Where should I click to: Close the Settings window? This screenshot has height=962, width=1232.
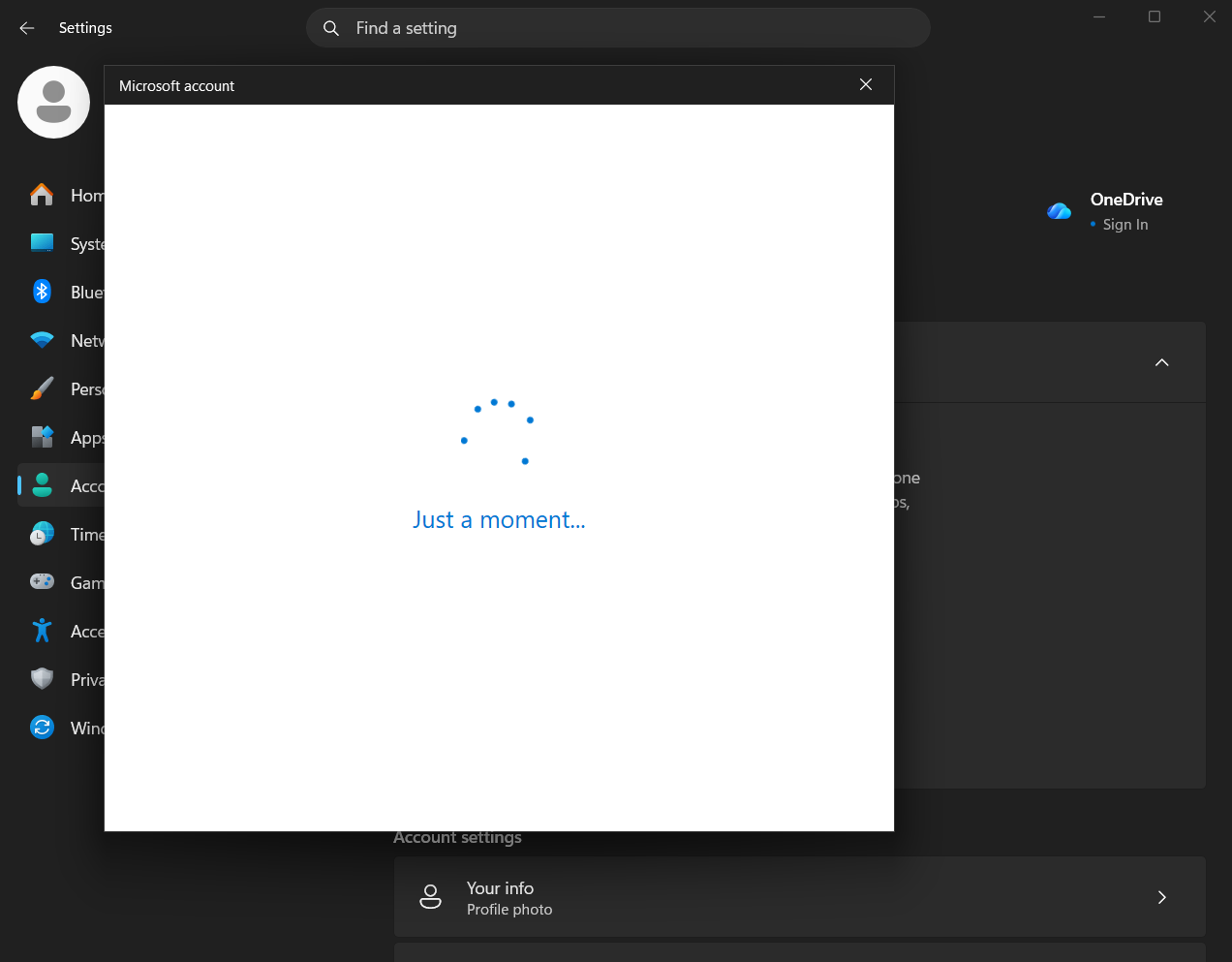click(x=1210, y=16)
